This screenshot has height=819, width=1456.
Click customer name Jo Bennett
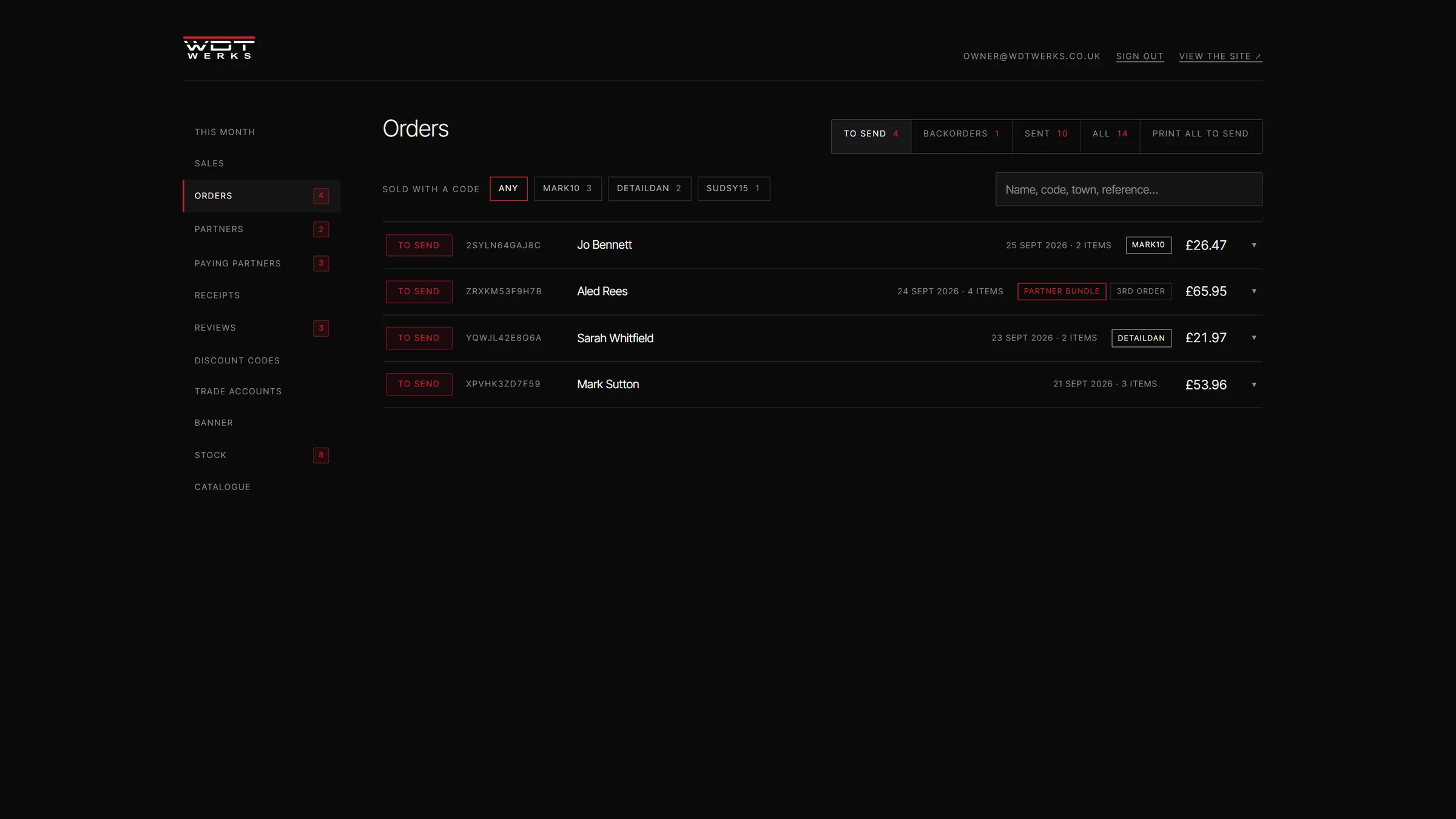point(604,245)
